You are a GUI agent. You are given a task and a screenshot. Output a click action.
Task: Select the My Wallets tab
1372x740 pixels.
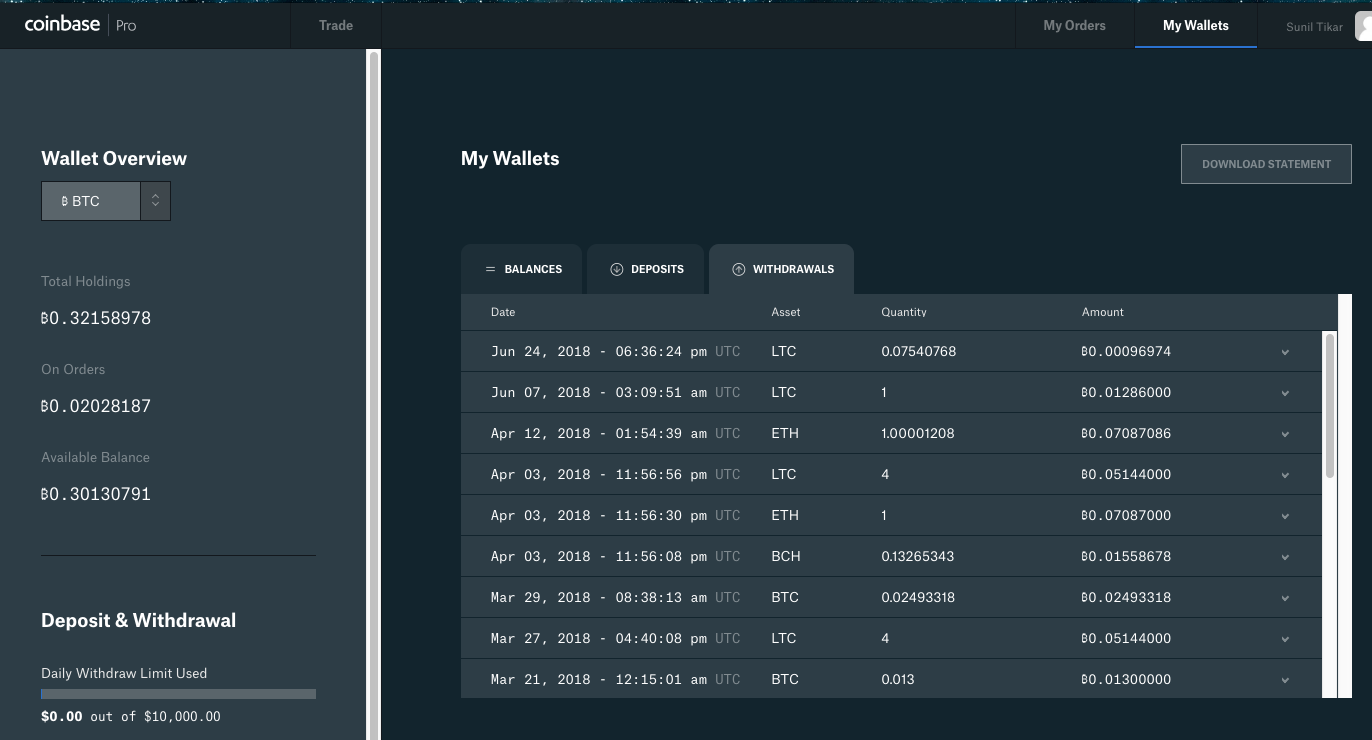[1196, 25]
